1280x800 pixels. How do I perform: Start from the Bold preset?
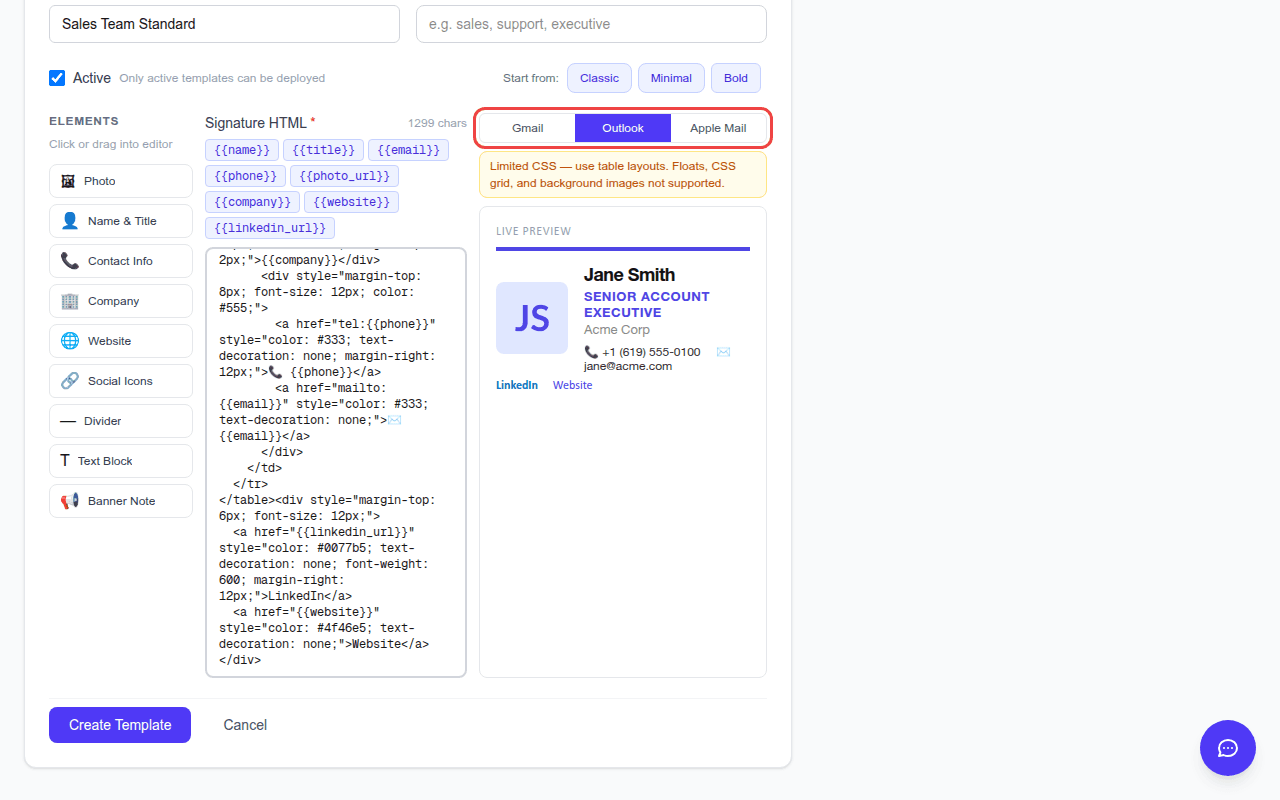coord(736,78)
